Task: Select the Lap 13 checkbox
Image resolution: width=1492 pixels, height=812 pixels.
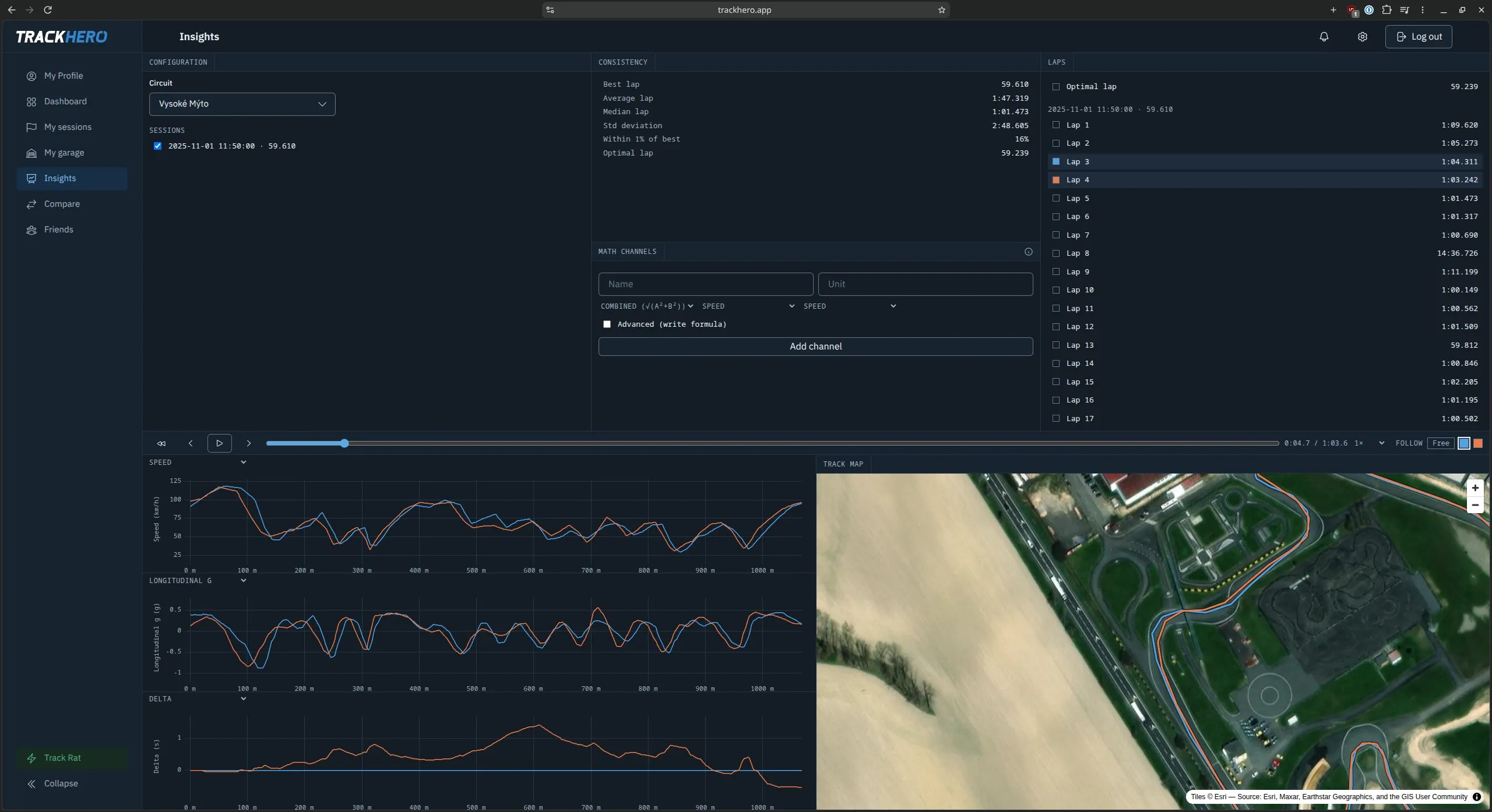Action: [1055, 345]
